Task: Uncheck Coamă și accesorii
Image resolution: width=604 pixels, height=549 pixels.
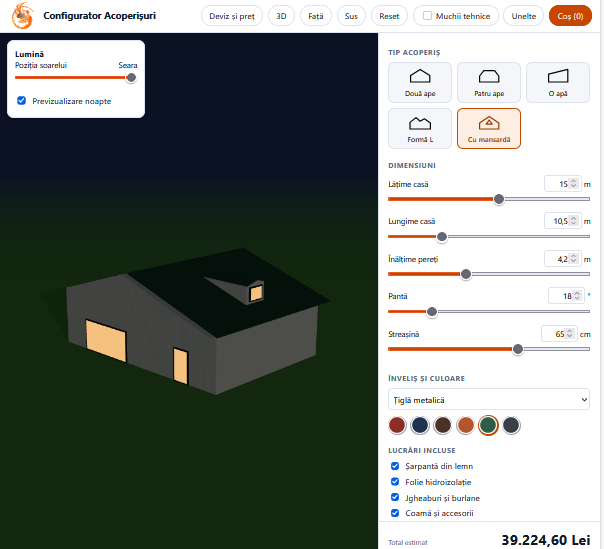Action: pyautogui.click(x=395, y=513)
